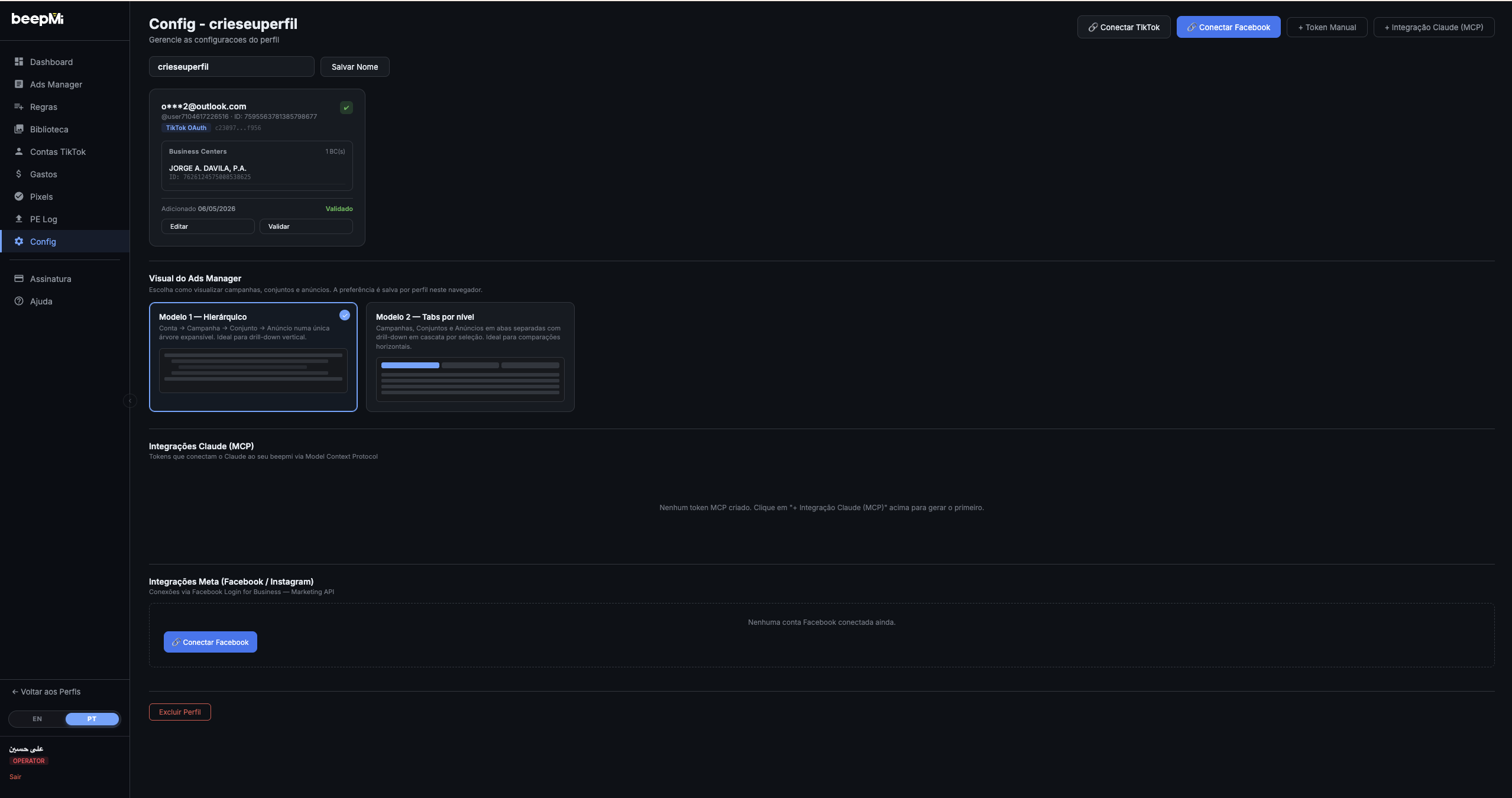Click the Contas TikTok person icon
The width and height of the screenshot is (1512, 798).
coord(19,151)
